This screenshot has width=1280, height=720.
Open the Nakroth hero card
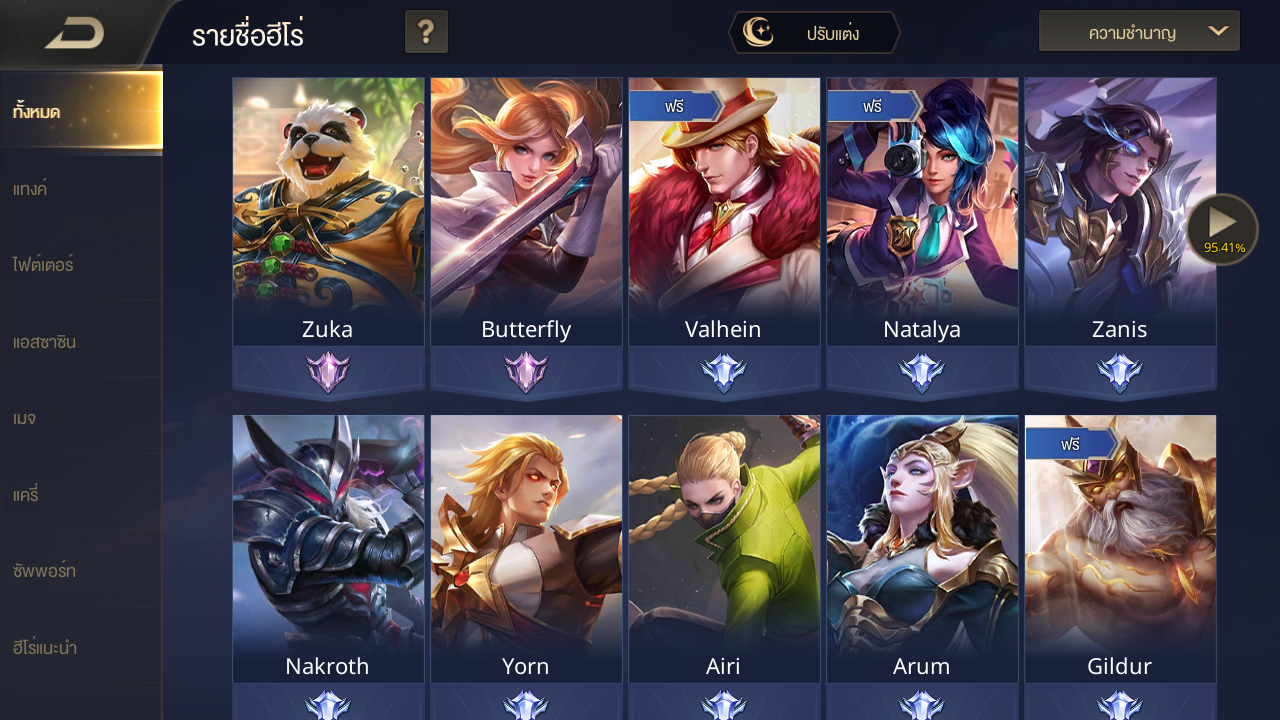(328, 550)
